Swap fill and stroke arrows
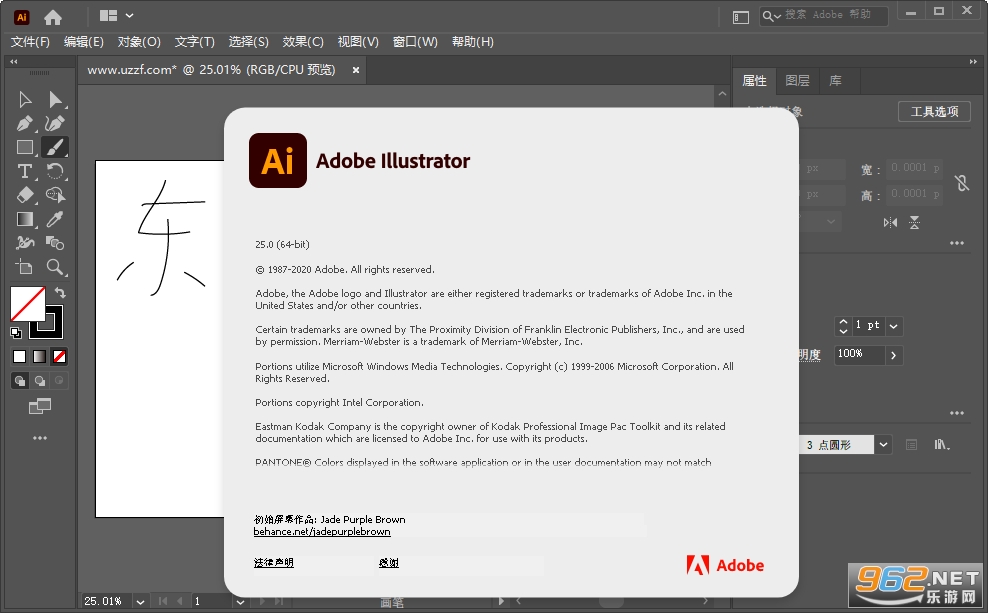This screenshot has width=988, height=613. point(60,292)
